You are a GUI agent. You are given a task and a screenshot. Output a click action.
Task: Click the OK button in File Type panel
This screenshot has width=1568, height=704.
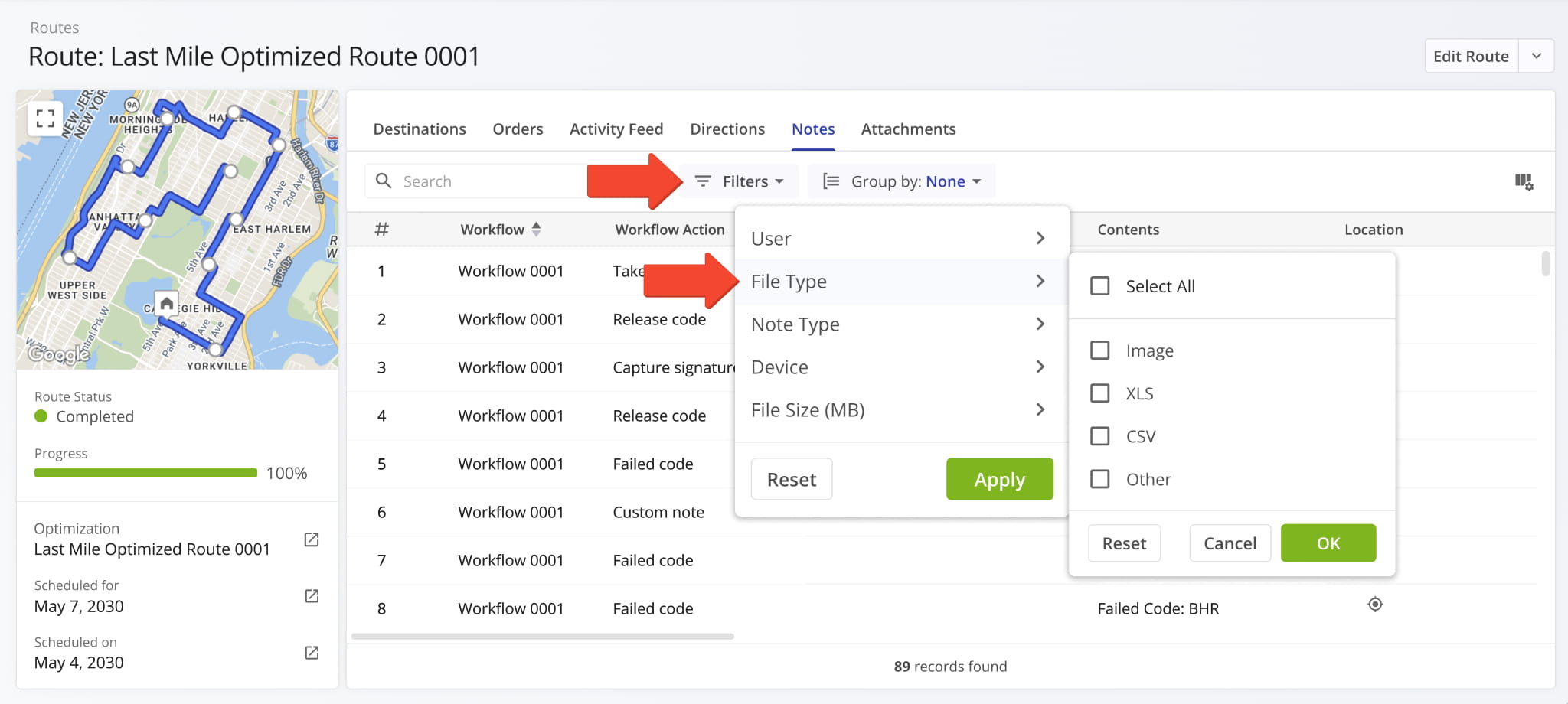(x=1328, y=543)
